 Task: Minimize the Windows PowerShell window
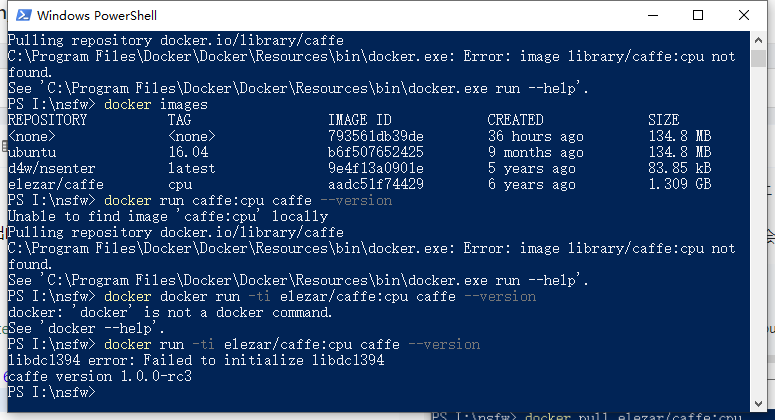(x=653, y=15)
